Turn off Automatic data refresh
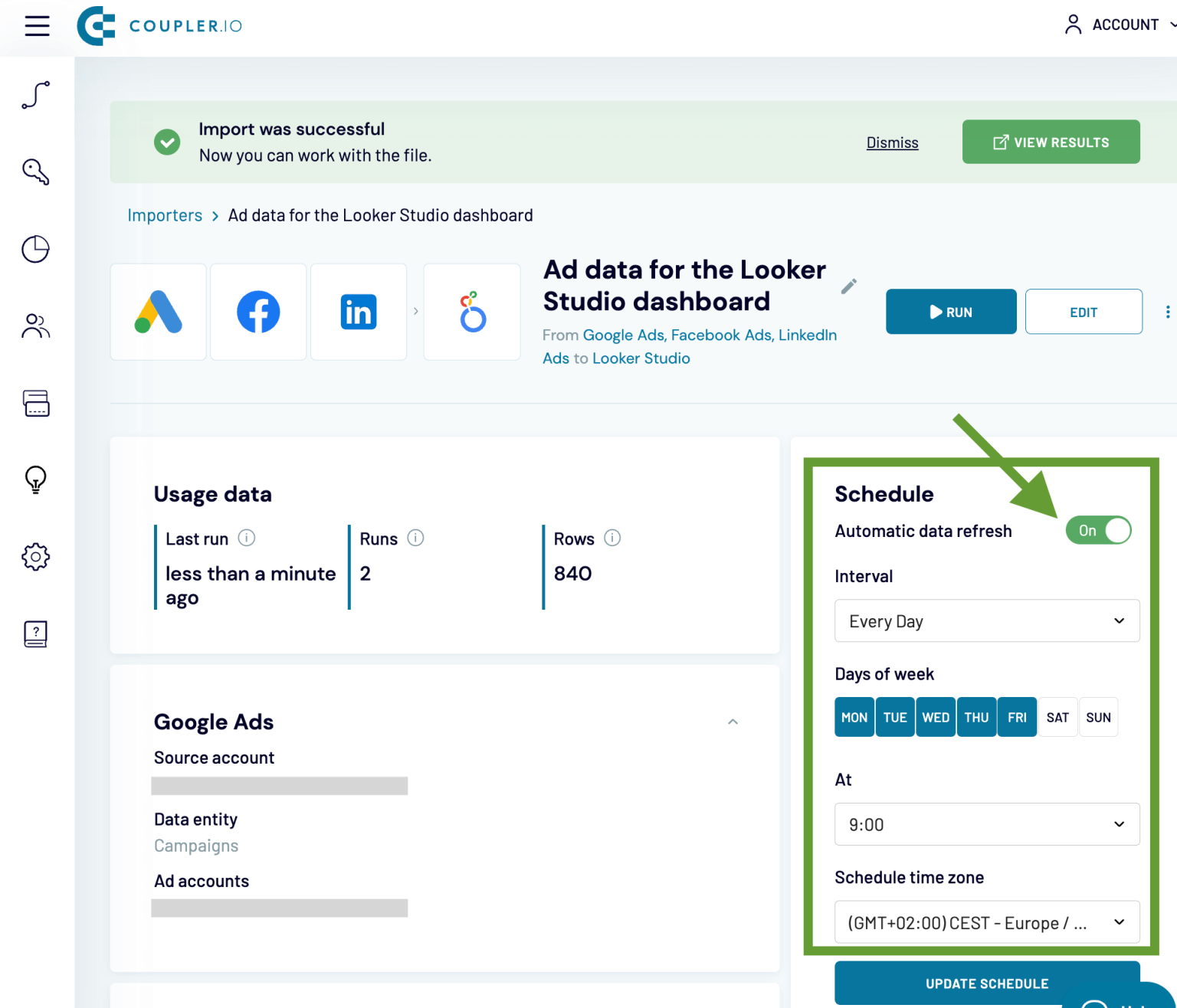1177x1008 pixels. point(1098,530)
